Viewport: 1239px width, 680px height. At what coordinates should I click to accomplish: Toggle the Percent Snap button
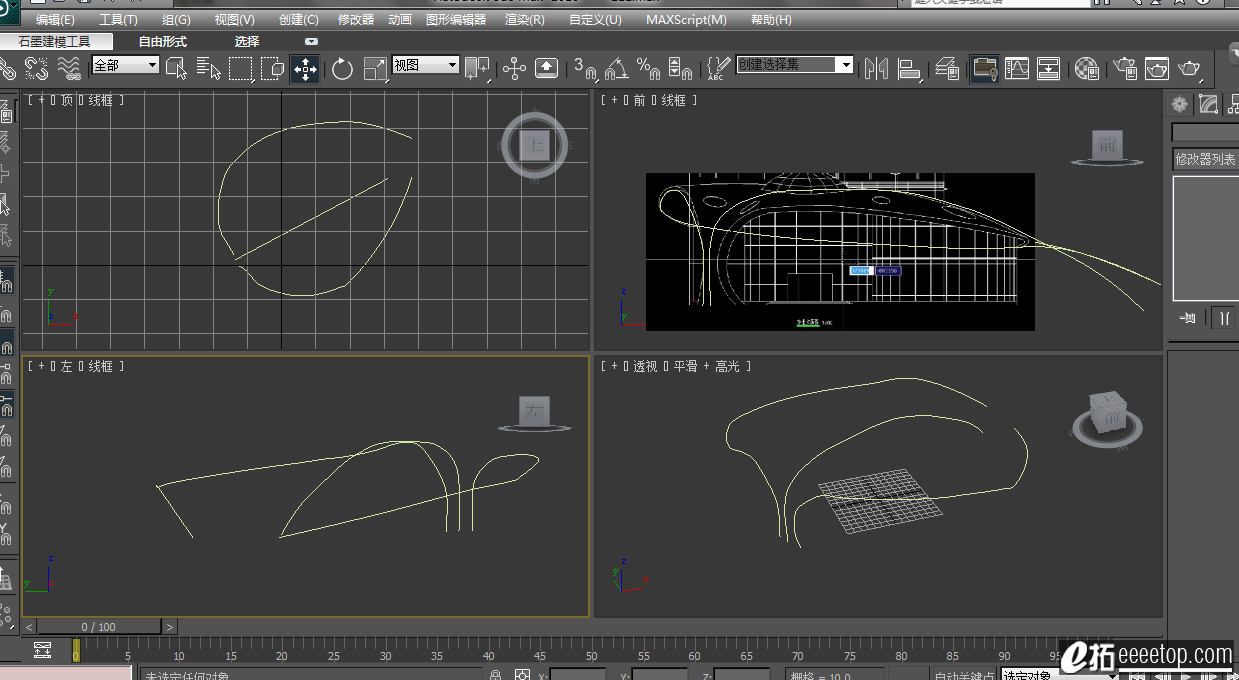tap(648, 68)
